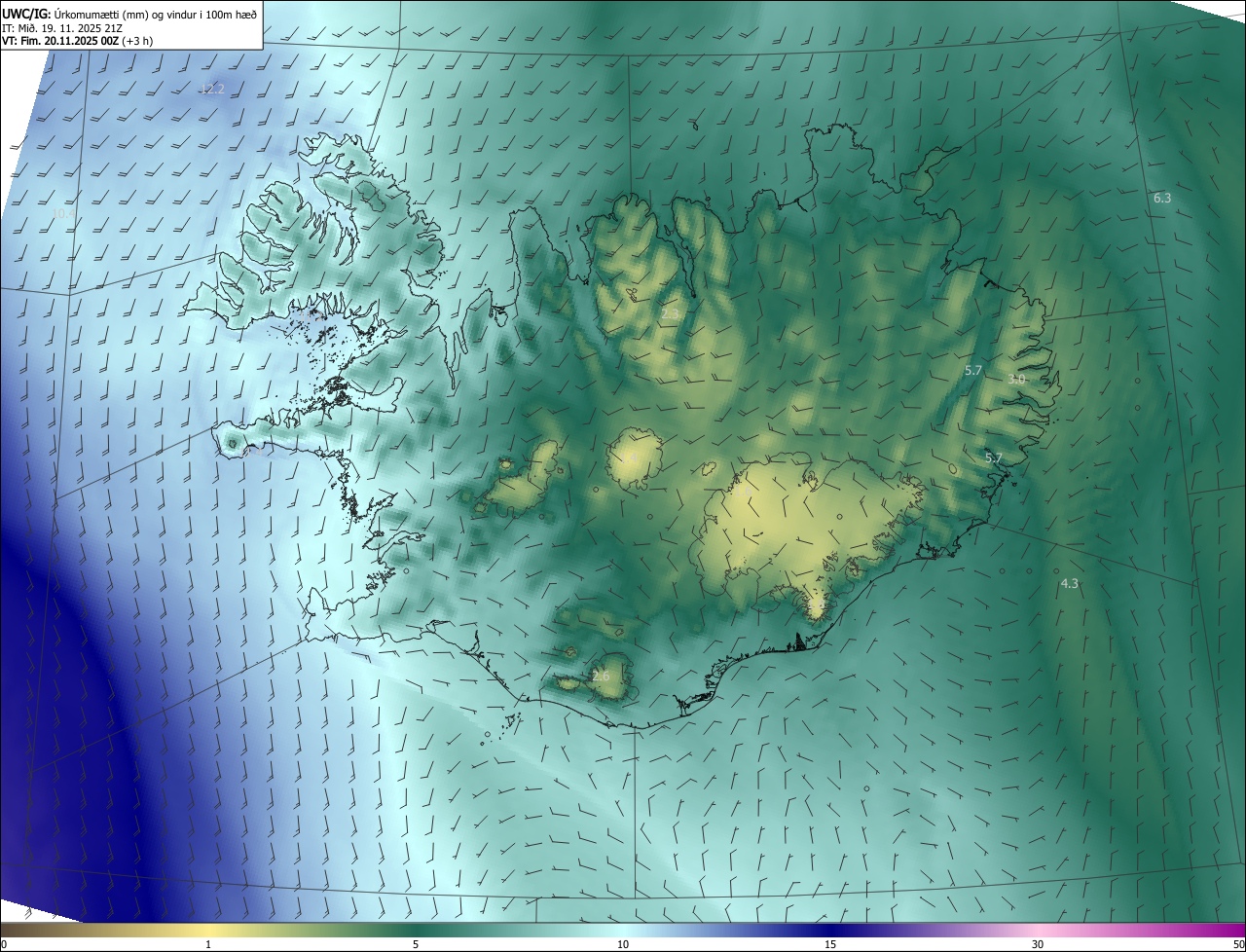Screen dimensions: 1246x952
Task: Click the 10.4 value label over the western sea
Action: (x=63, y=212)
